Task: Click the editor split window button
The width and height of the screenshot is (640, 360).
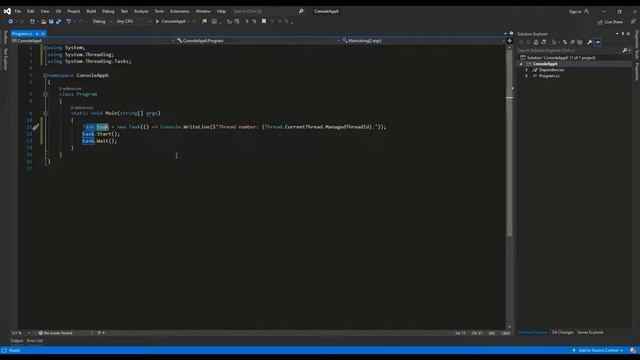Action: 509,41
